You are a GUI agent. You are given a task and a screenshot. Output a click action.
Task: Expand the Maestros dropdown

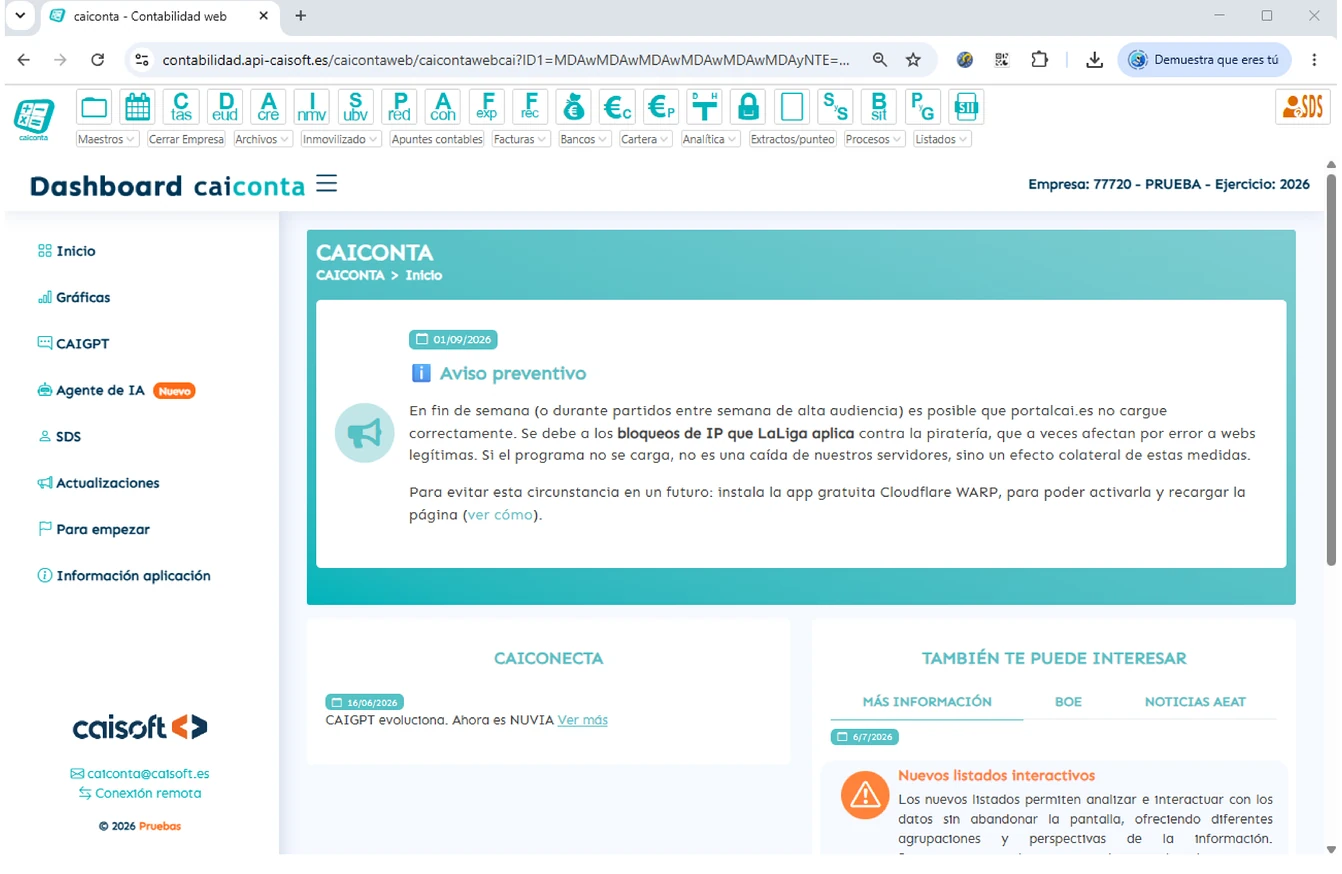(107, 139)
